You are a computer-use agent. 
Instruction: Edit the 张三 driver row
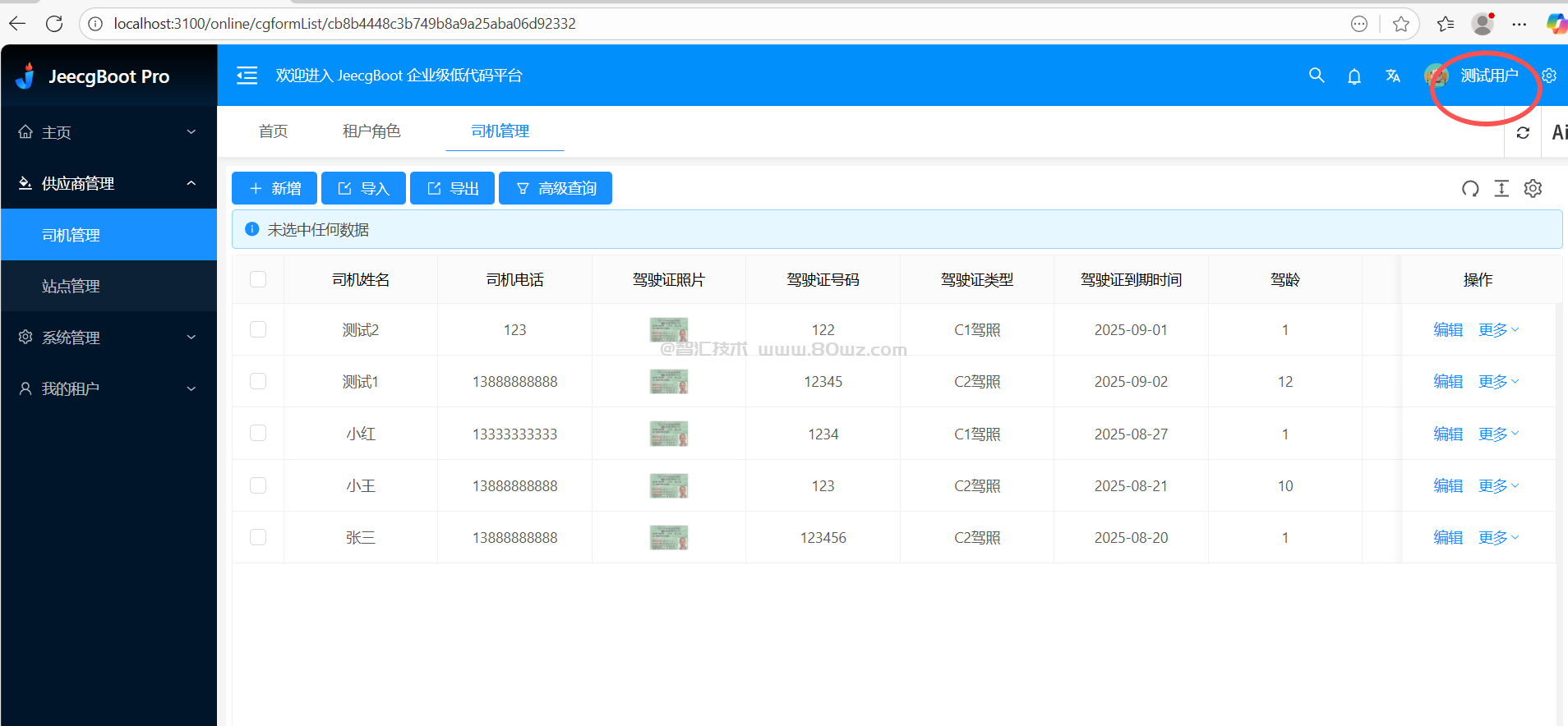1448,537
